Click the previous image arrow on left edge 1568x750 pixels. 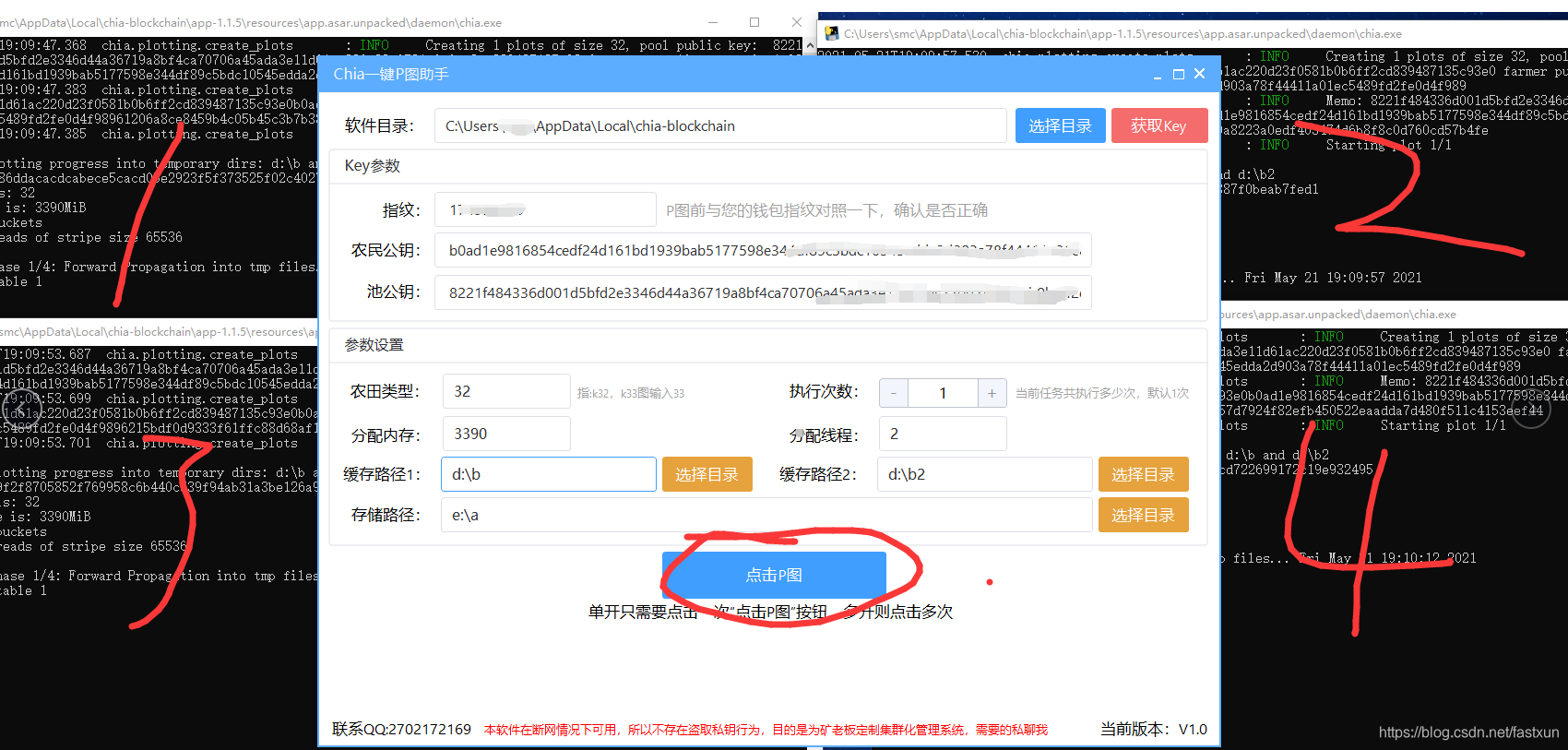coord(20,409)
